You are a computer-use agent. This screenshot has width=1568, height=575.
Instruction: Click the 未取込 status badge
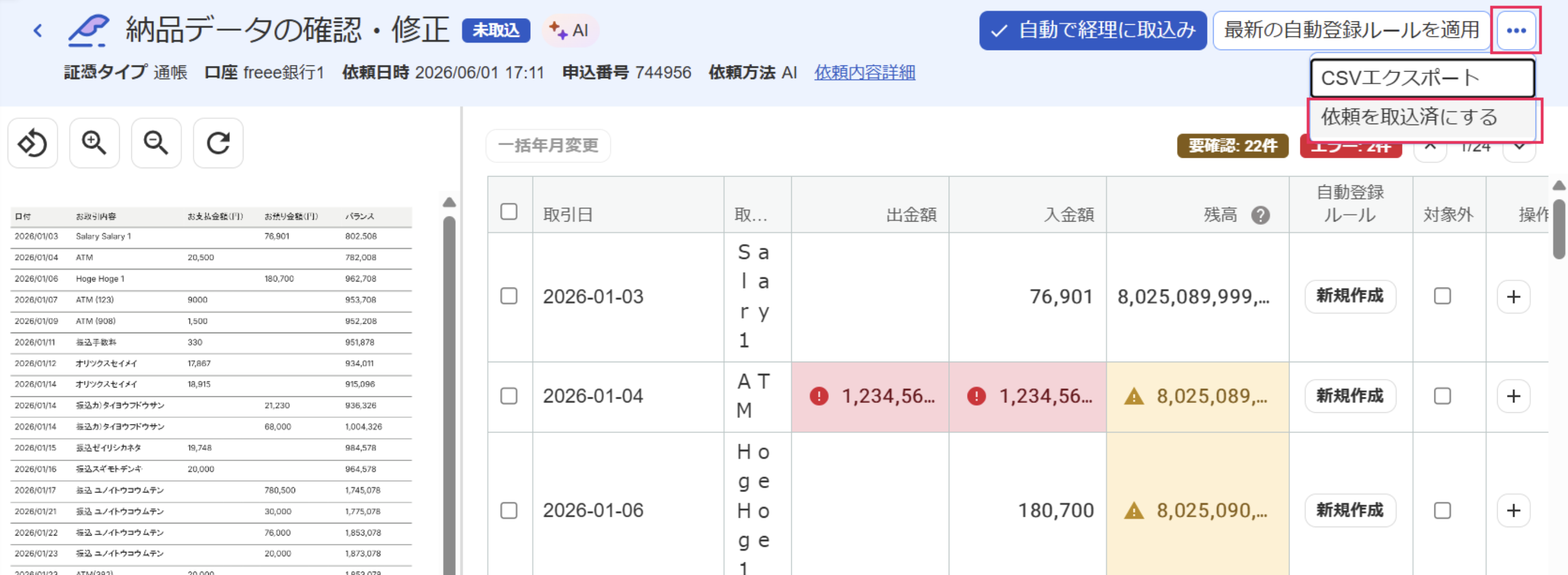click(x=496, y=30)
